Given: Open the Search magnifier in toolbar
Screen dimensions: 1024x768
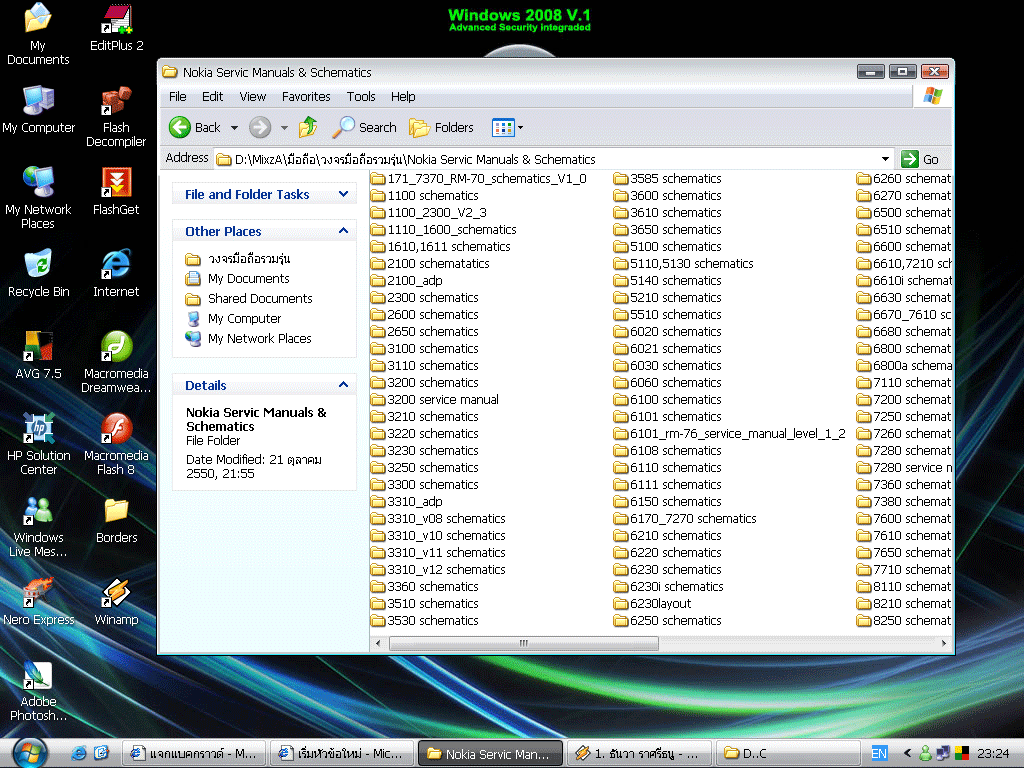Looking at the screenshot, I should [x=364, y=127].
